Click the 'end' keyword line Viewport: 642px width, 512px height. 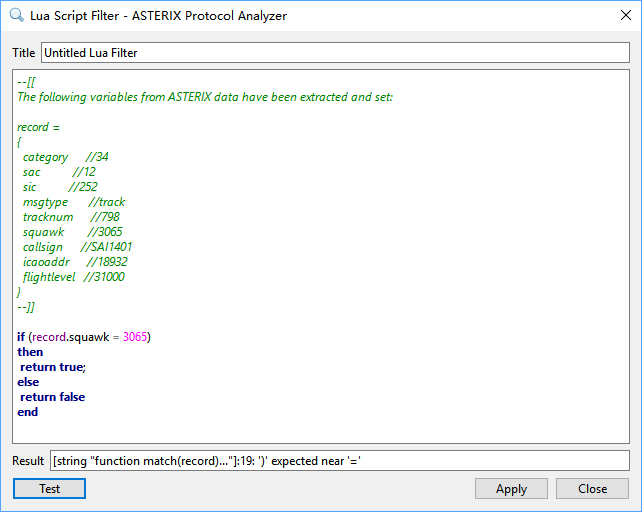click(27, 412)
